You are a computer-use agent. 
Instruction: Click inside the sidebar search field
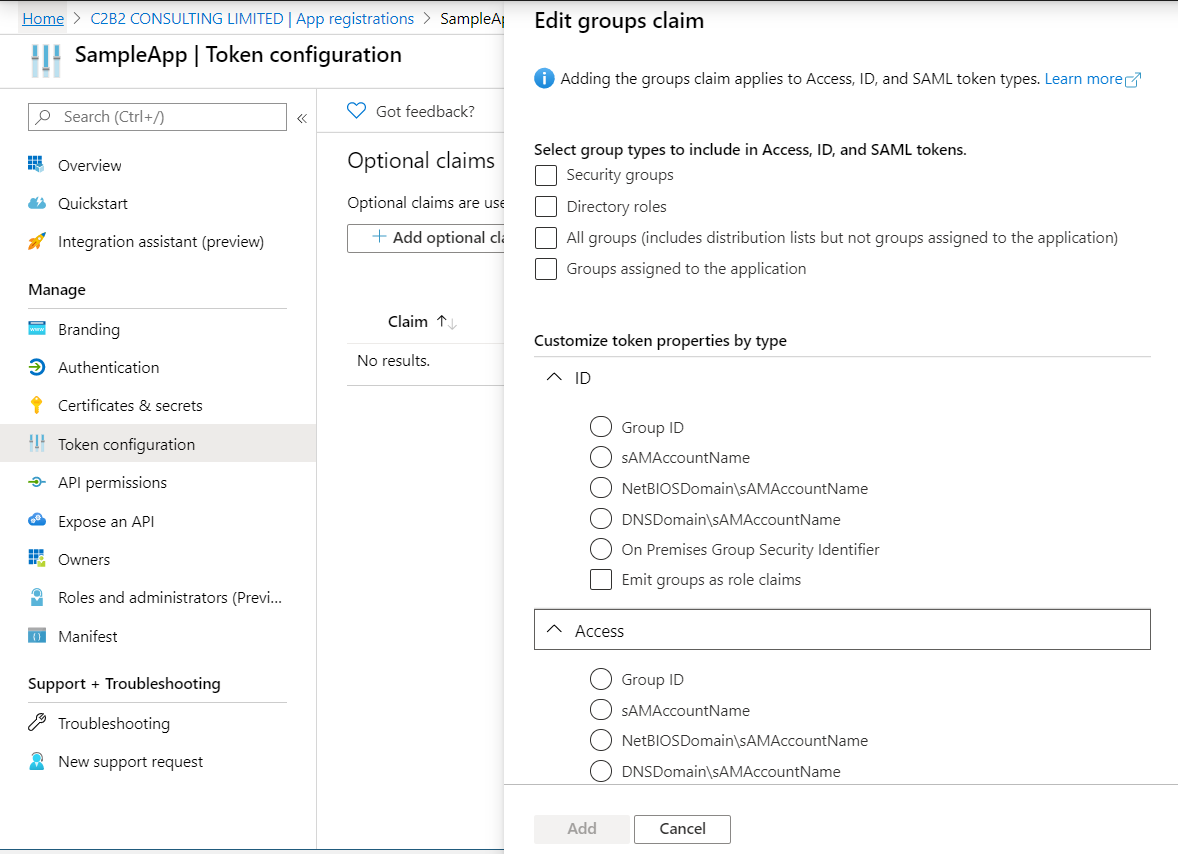(x=157, y=117)
